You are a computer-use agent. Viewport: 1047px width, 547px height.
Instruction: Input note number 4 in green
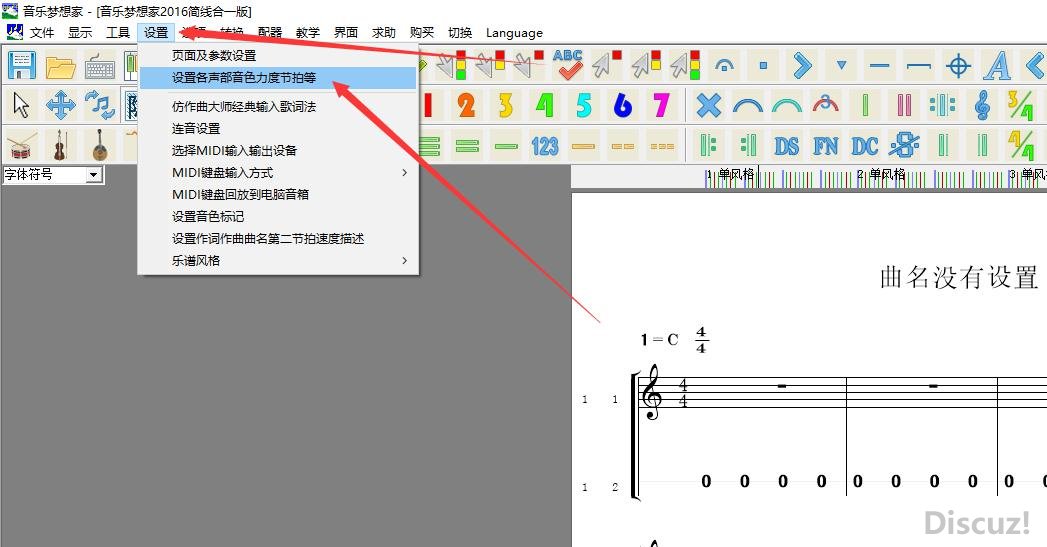click(545, 106)
